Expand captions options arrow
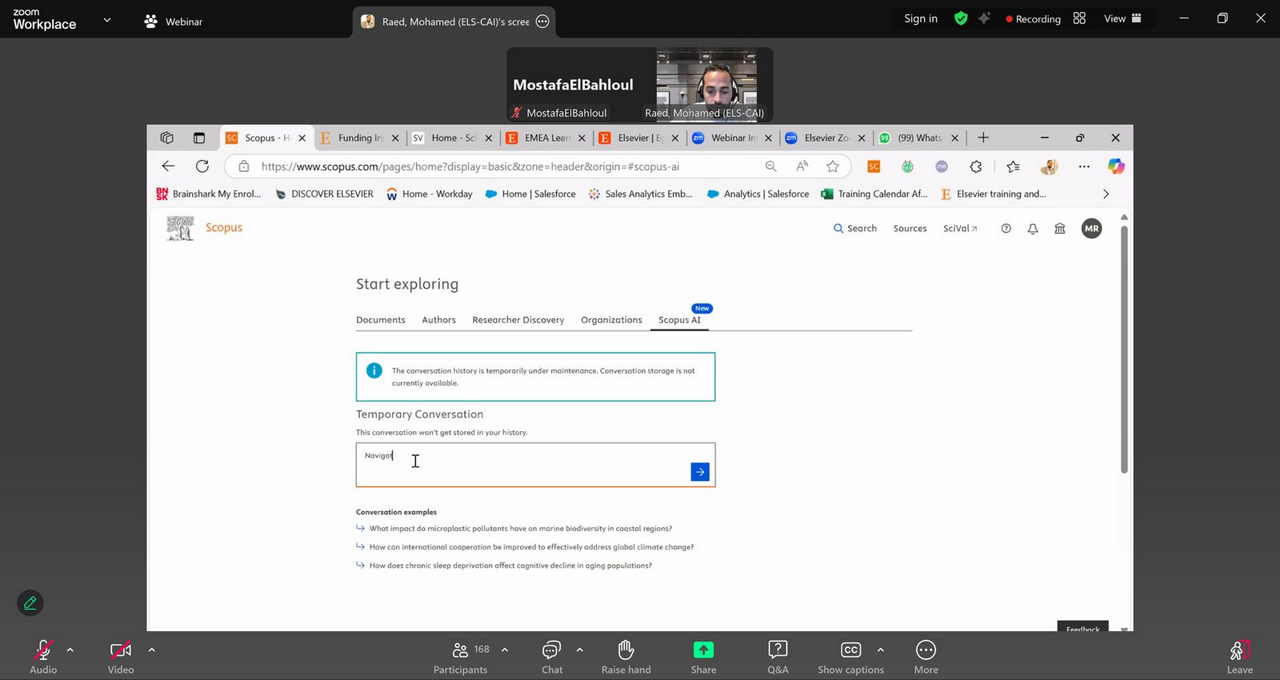Screen dimensions: 1280x680 [x=880, y=650]
